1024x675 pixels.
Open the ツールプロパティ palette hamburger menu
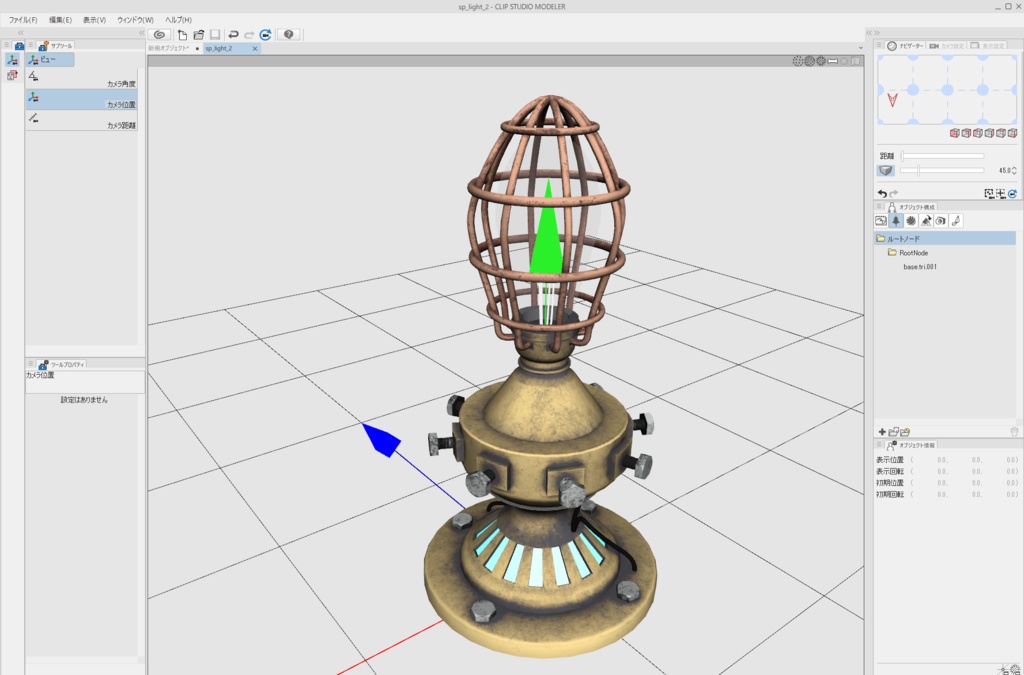pos(30,364)
